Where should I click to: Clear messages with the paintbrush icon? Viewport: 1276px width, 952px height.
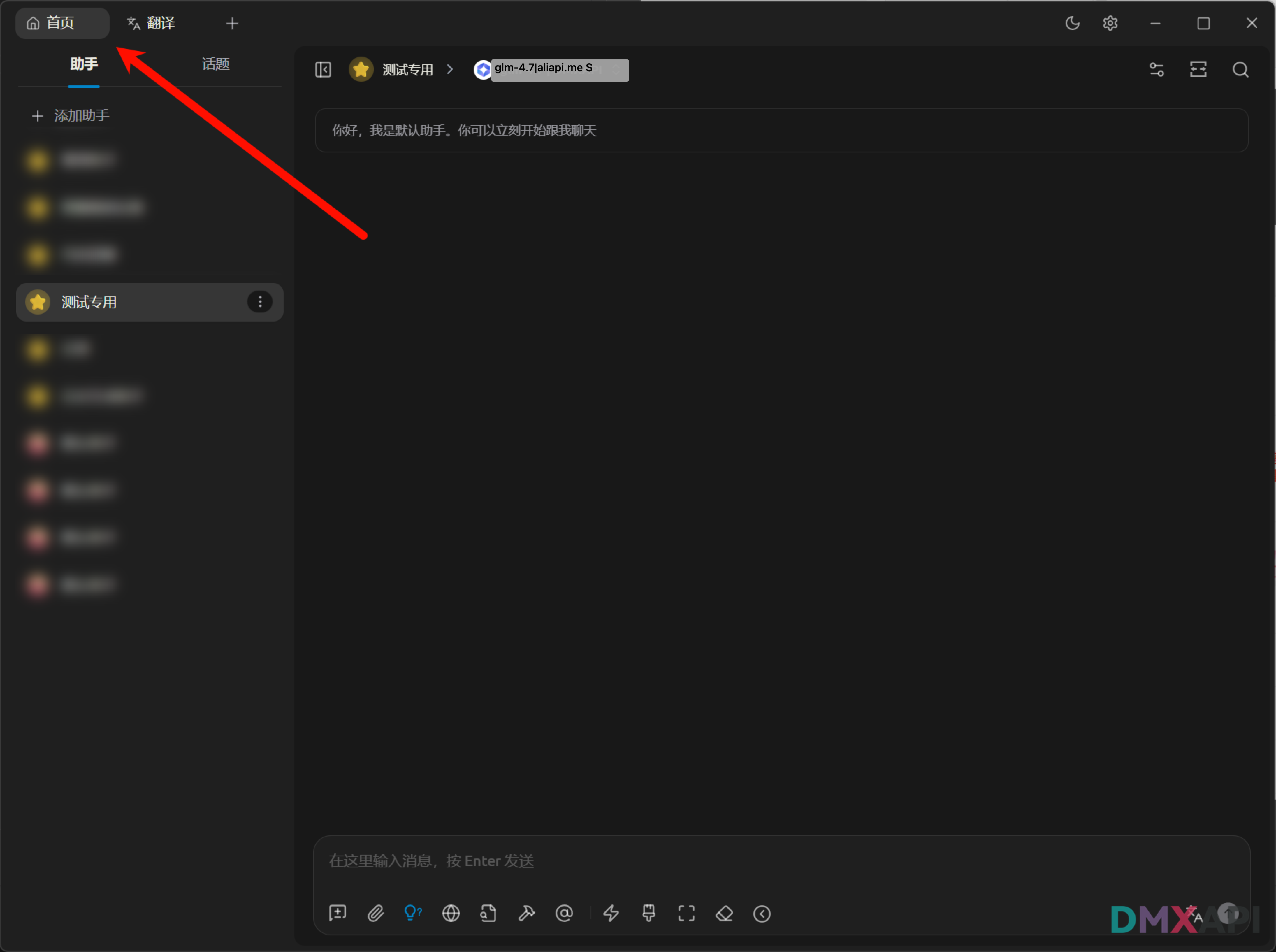[x=649, y=913]
